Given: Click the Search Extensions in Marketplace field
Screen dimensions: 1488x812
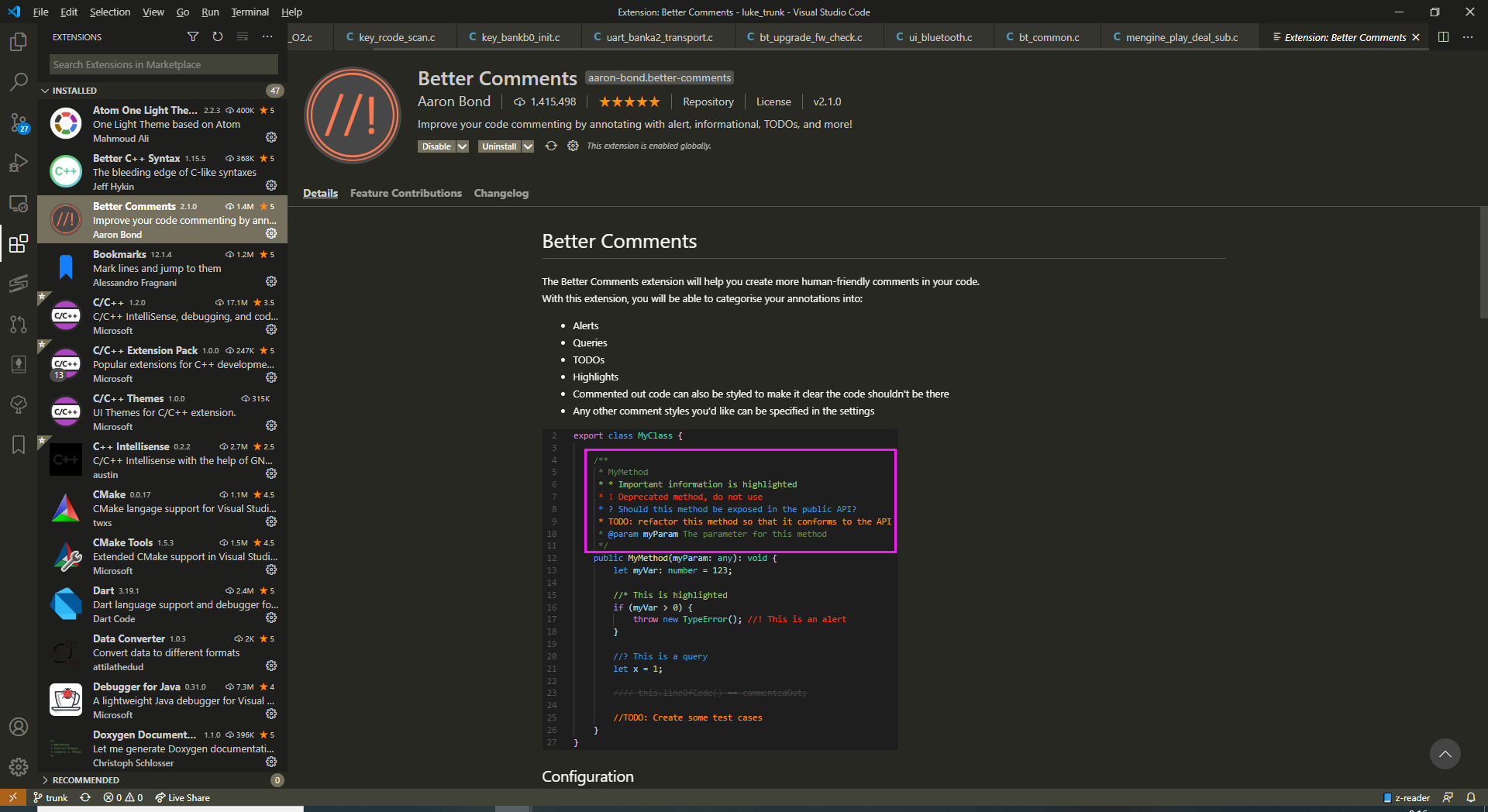Looking at the screenshot, I should (164, 64).
